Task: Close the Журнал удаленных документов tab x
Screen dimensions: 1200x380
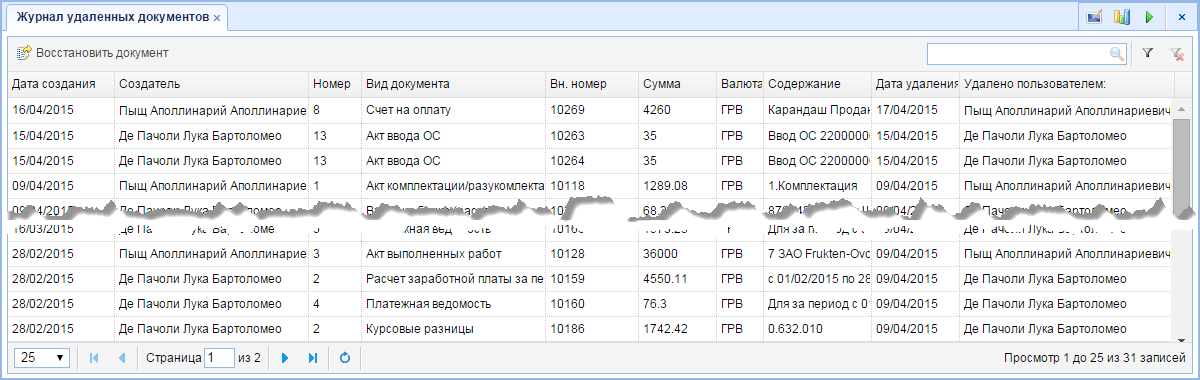Action: [217, 19]
